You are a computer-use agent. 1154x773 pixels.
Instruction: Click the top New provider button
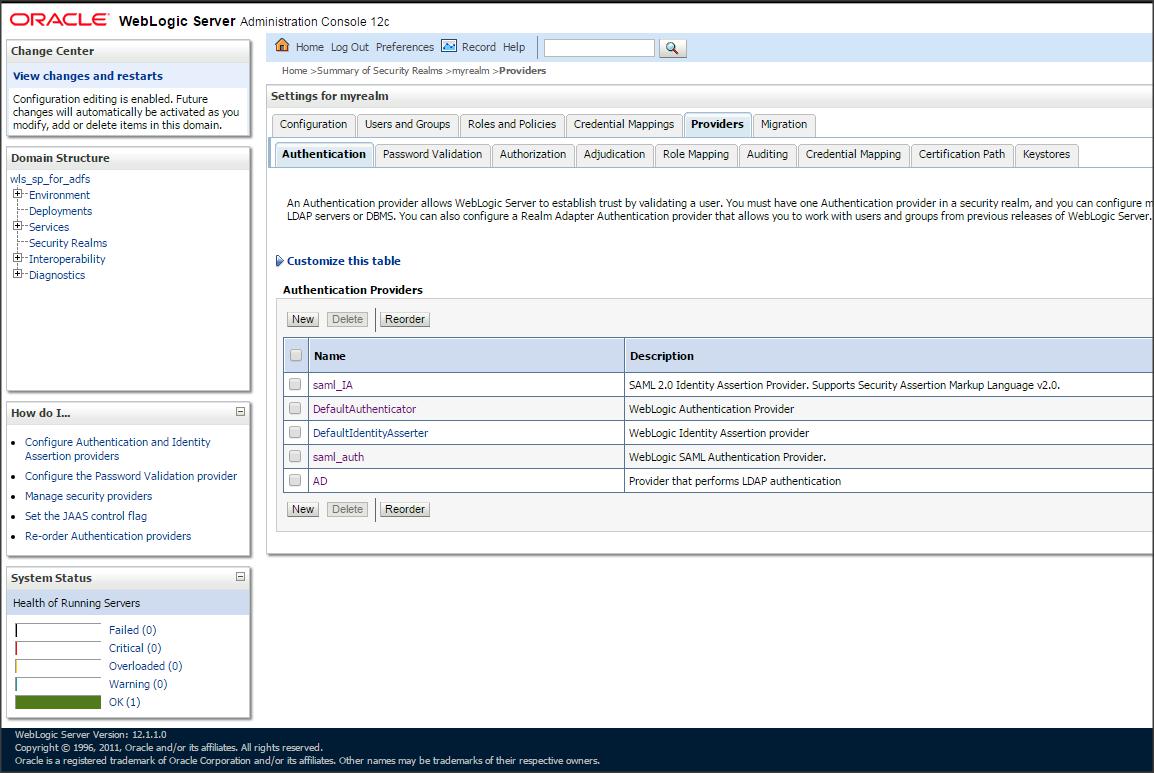pos(302,319)
